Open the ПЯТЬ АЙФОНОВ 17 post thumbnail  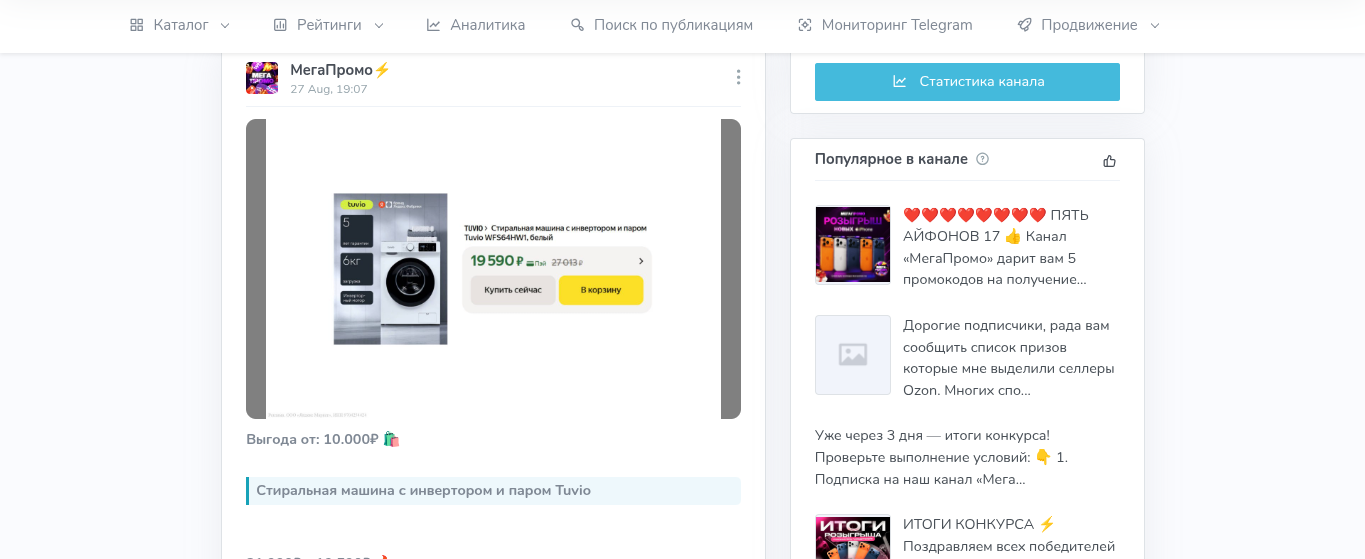click(853, 245)
